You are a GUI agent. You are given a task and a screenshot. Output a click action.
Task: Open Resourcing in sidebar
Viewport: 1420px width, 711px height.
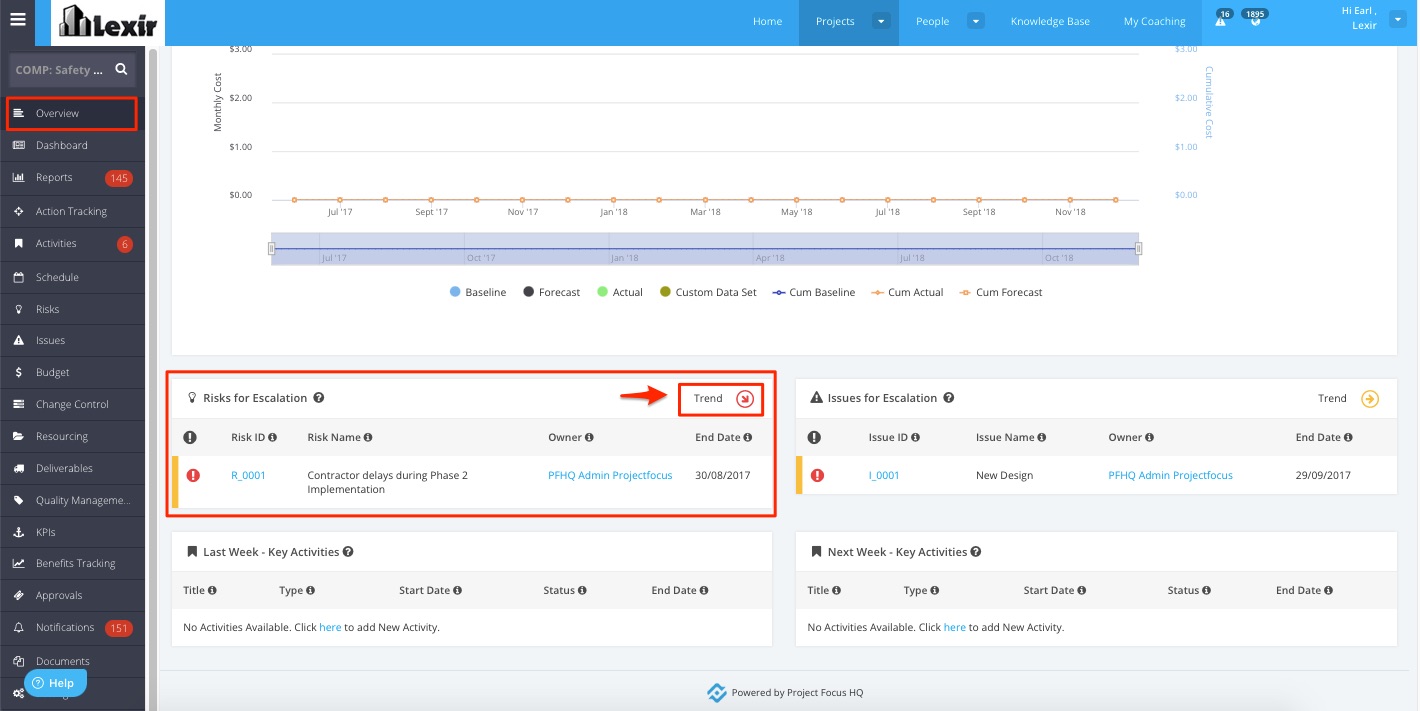tap(73, 437)
